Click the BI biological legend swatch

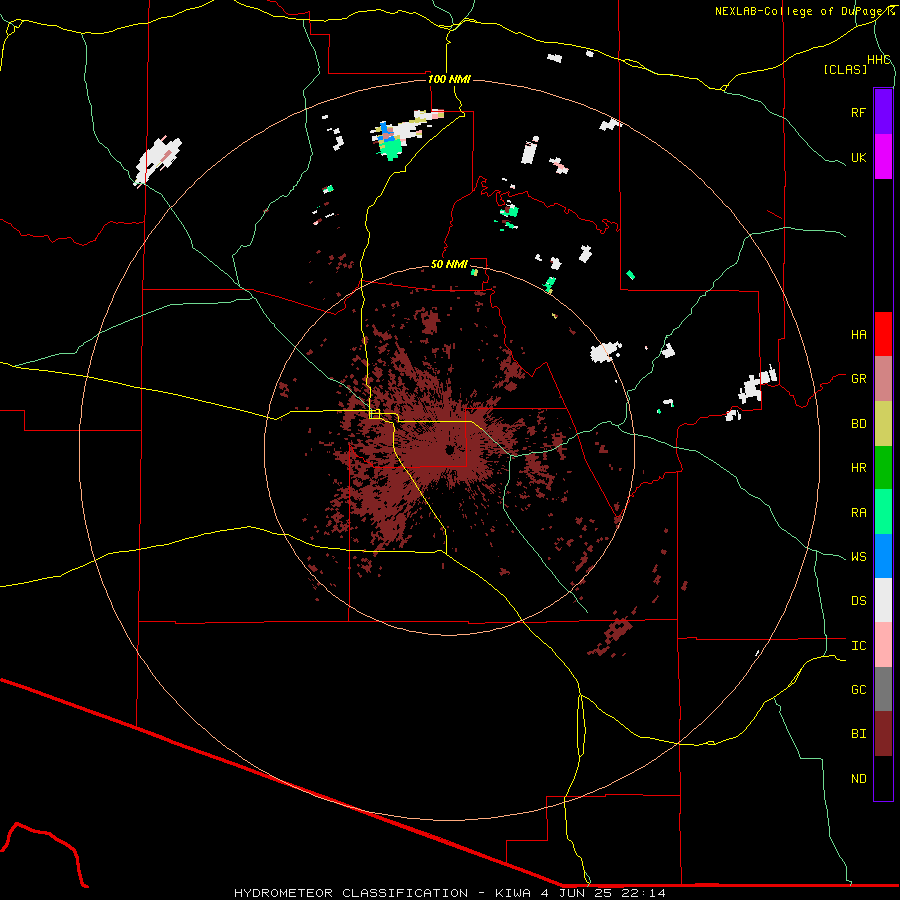(x=883, y=734)
